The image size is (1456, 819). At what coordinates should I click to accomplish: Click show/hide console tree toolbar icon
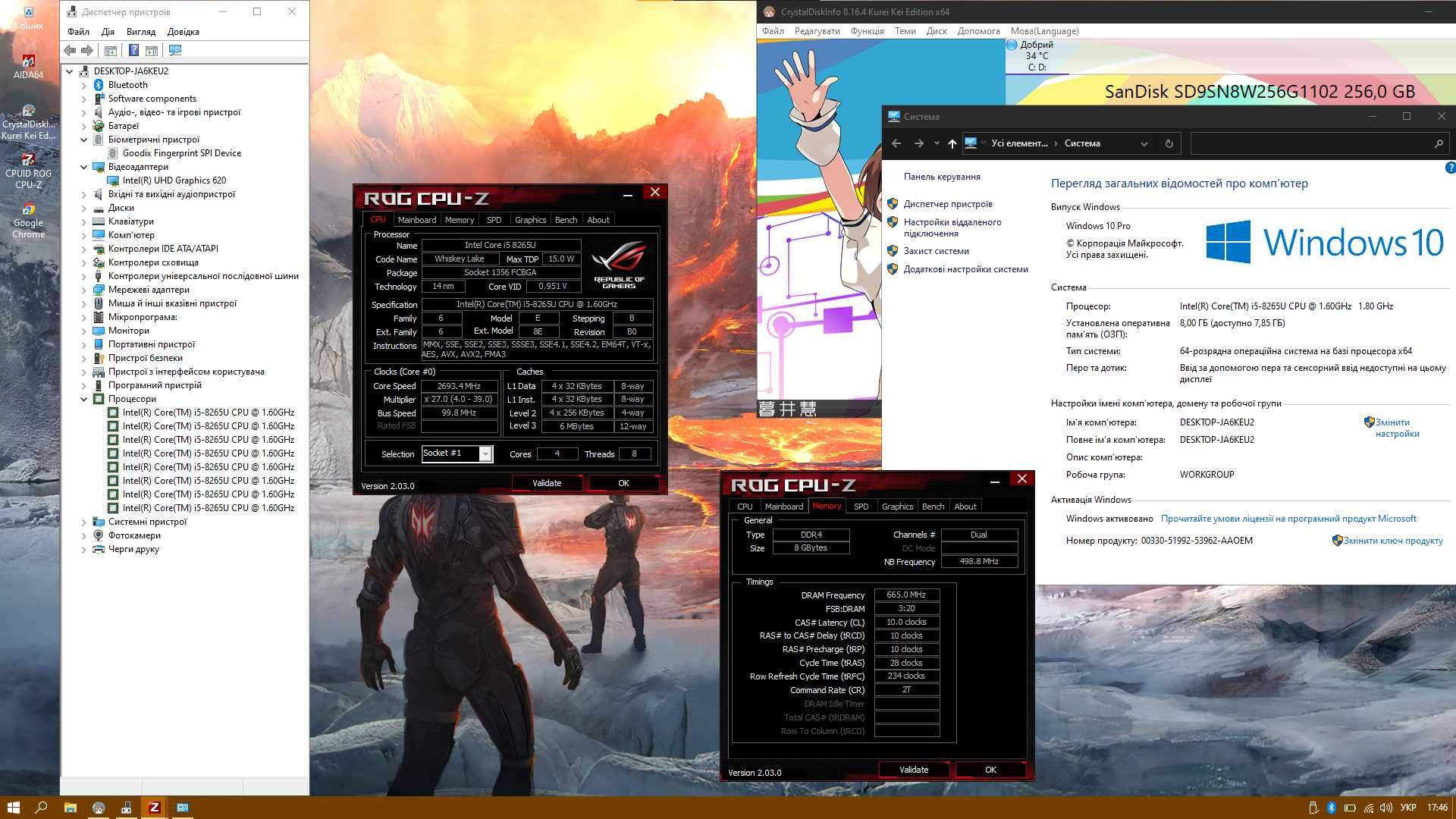click(x=111, y=50)
